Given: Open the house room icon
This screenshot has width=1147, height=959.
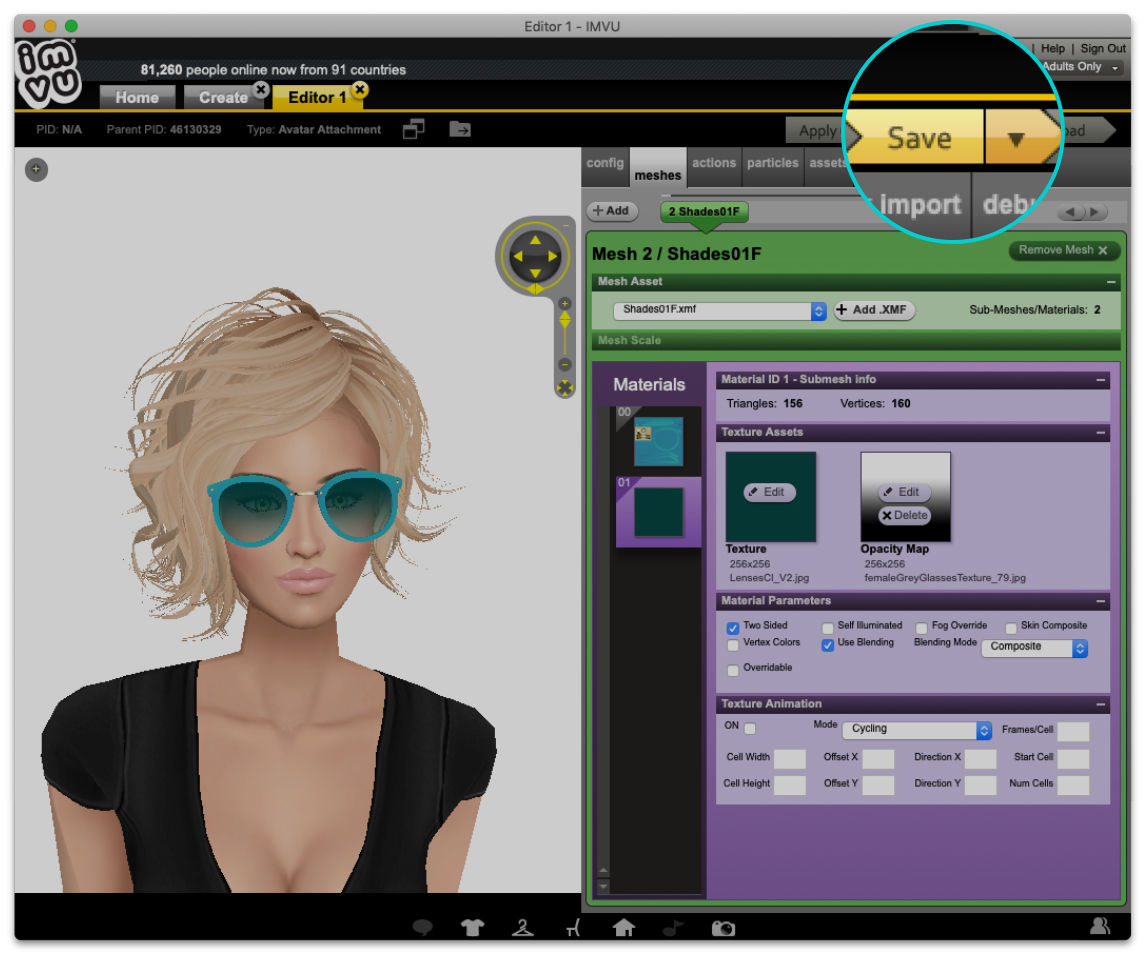Looking at the screenshot, I should [x=623, y=927].
